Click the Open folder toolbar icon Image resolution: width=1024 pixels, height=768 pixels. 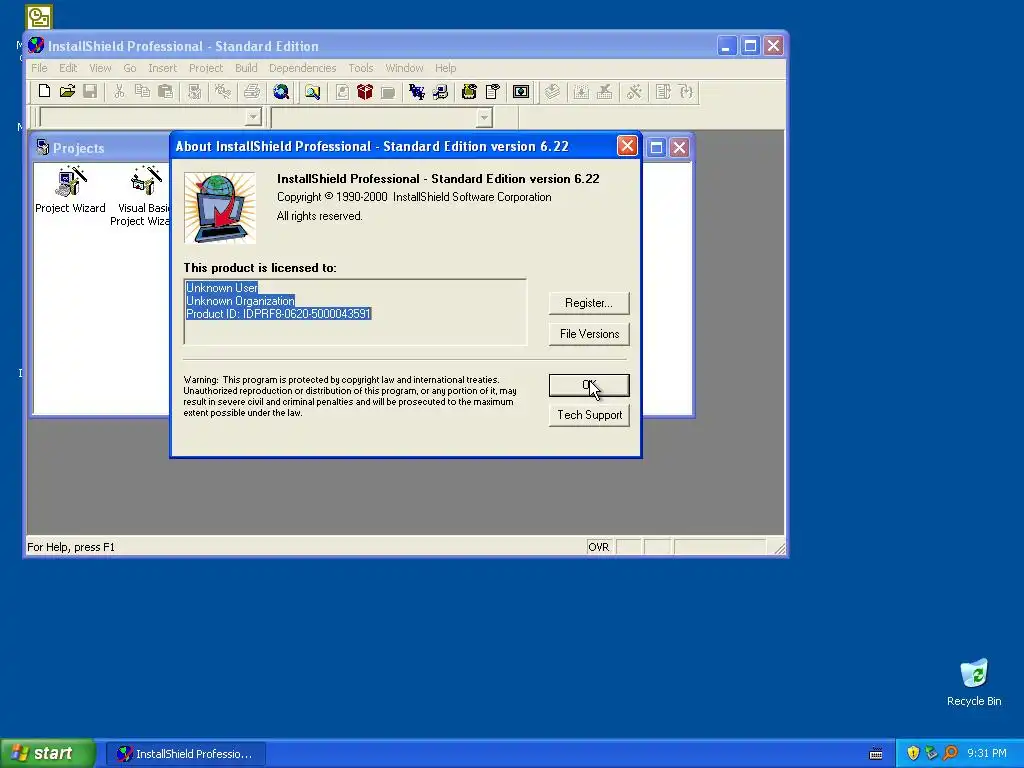[67, 91]
